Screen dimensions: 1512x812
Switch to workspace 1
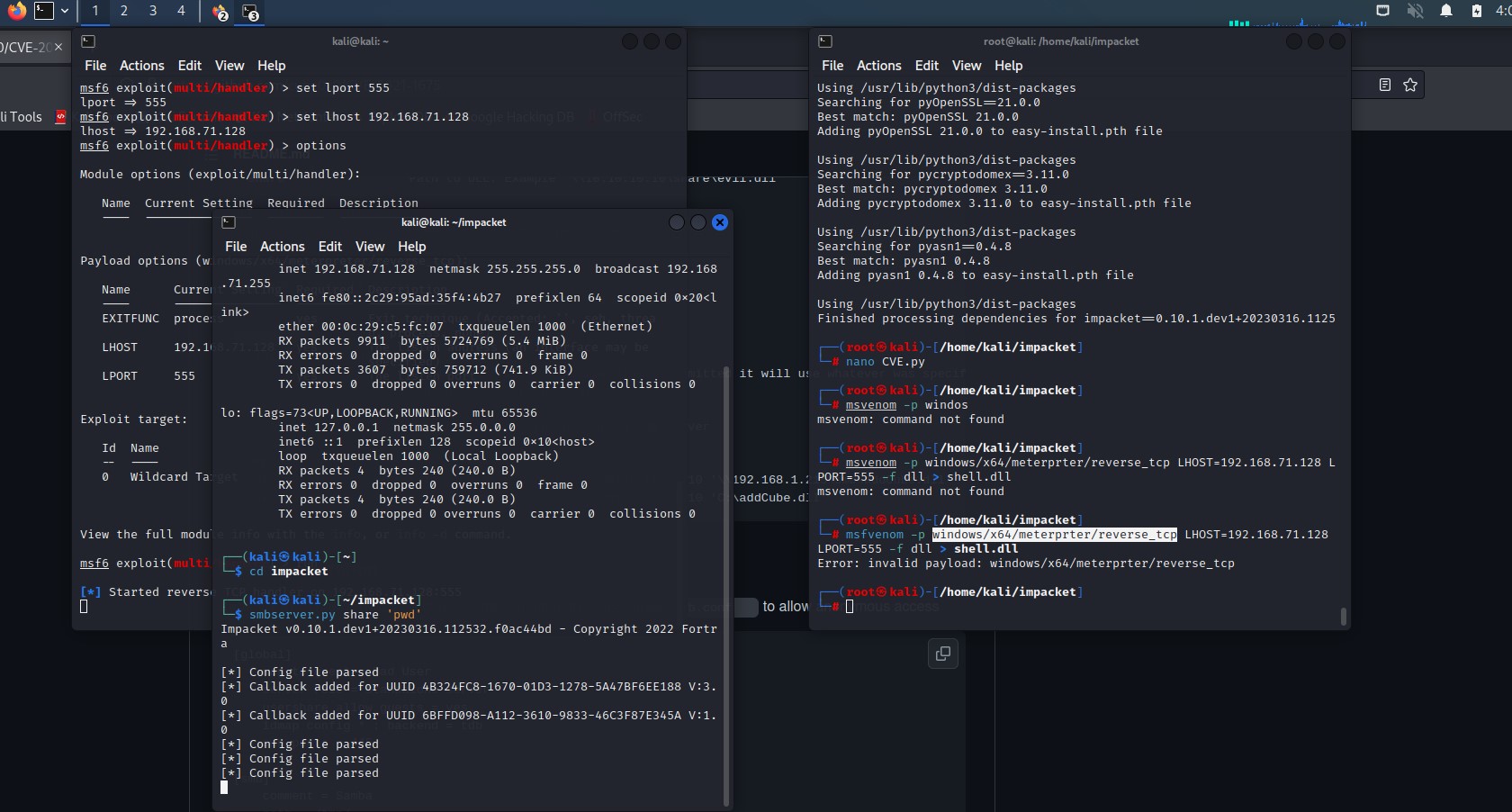(95, 11)
